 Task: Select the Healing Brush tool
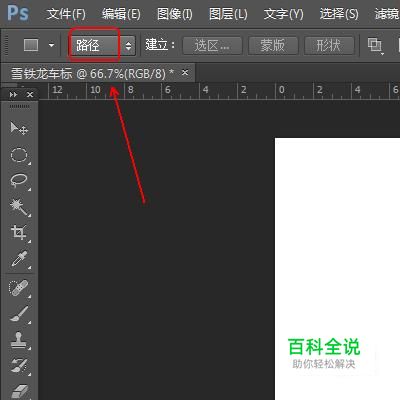pyautogui.click(x=19, y=288)
